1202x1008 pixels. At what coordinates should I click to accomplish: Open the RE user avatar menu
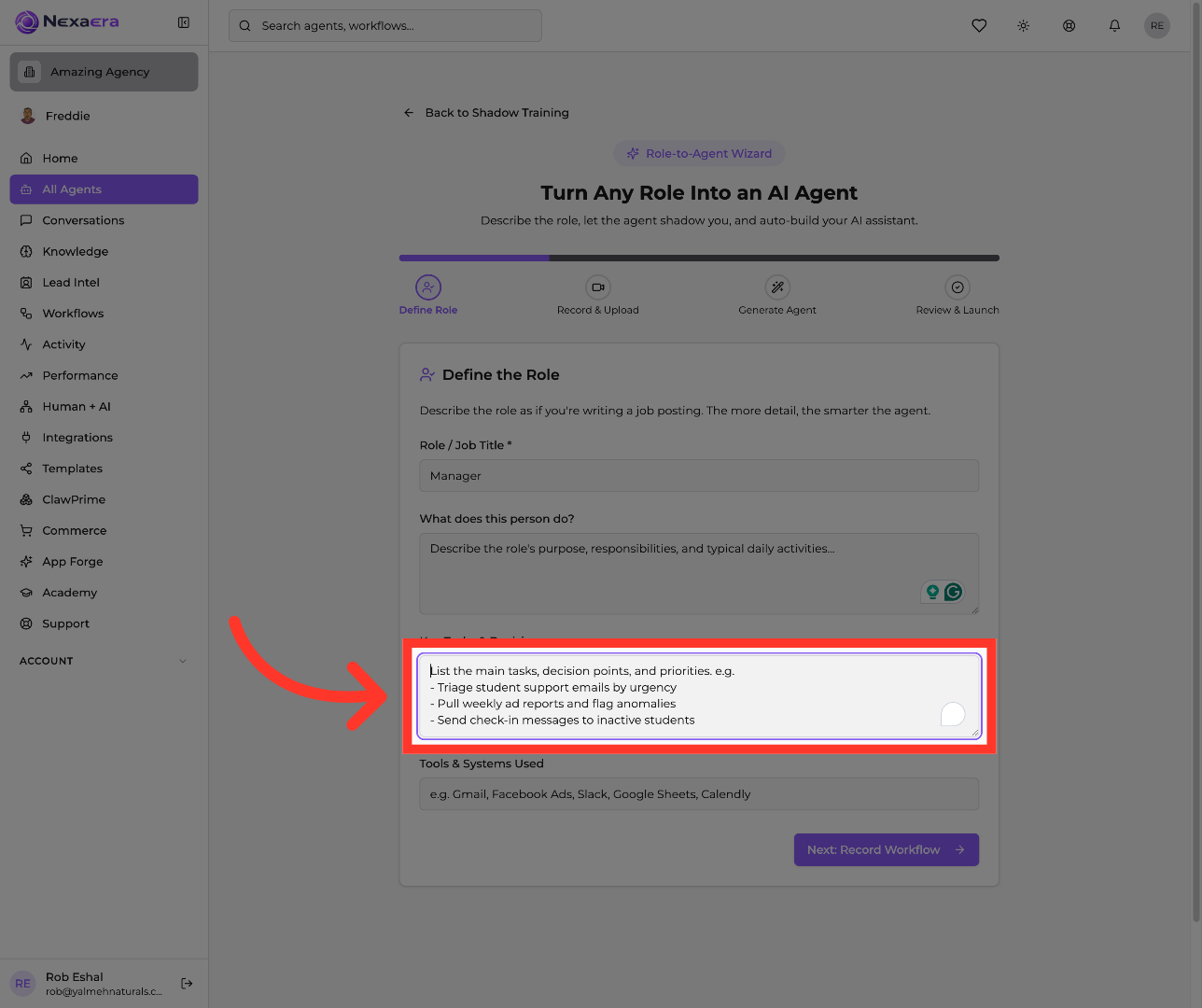(x=1157, y=26)
